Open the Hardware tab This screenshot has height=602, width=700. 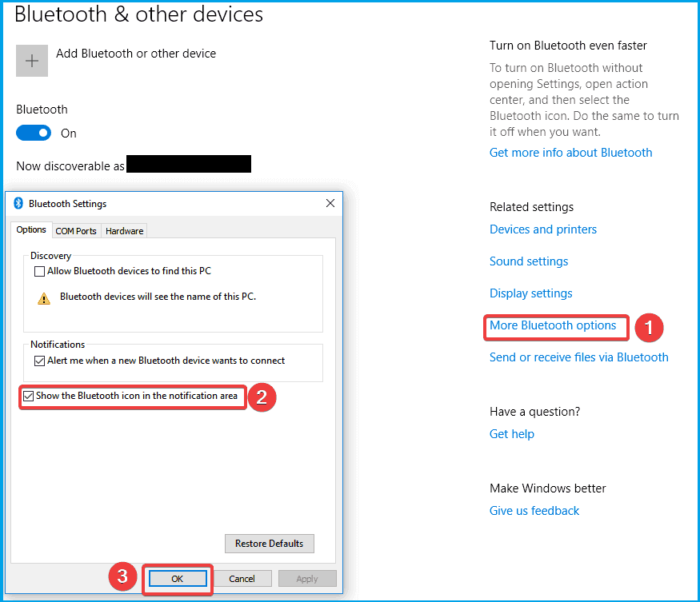pyautogui.click(x=125, y=231)
